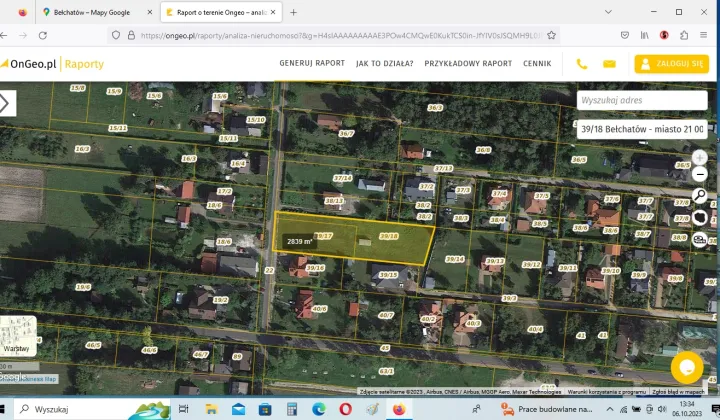Bookmark this page with star icon
Viewport: 720px width, 420px height.
(551, 35)
